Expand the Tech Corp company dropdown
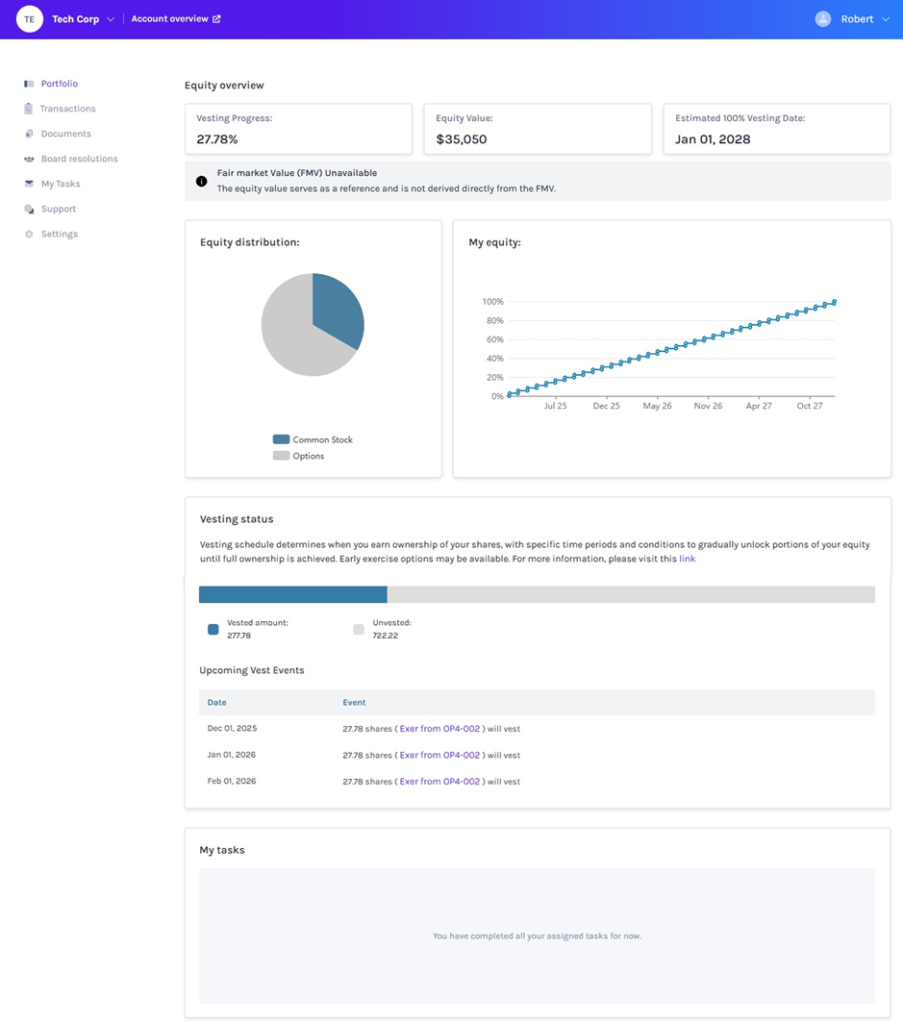 click(x=110, y=19)
